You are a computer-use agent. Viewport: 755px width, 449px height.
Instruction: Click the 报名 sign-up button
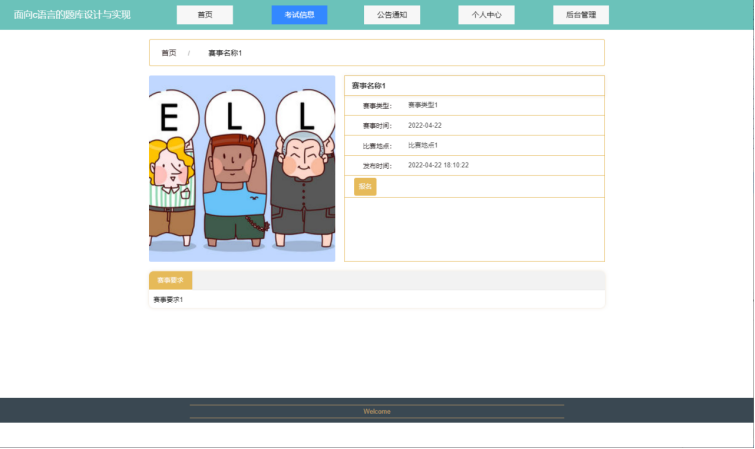[x=365, y=186]
